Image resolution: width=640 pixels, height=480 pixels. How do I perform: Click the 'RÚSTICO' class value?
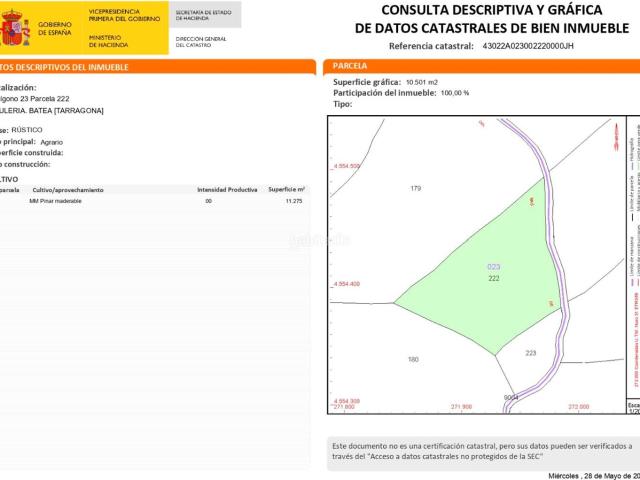(x=27, y=130)
